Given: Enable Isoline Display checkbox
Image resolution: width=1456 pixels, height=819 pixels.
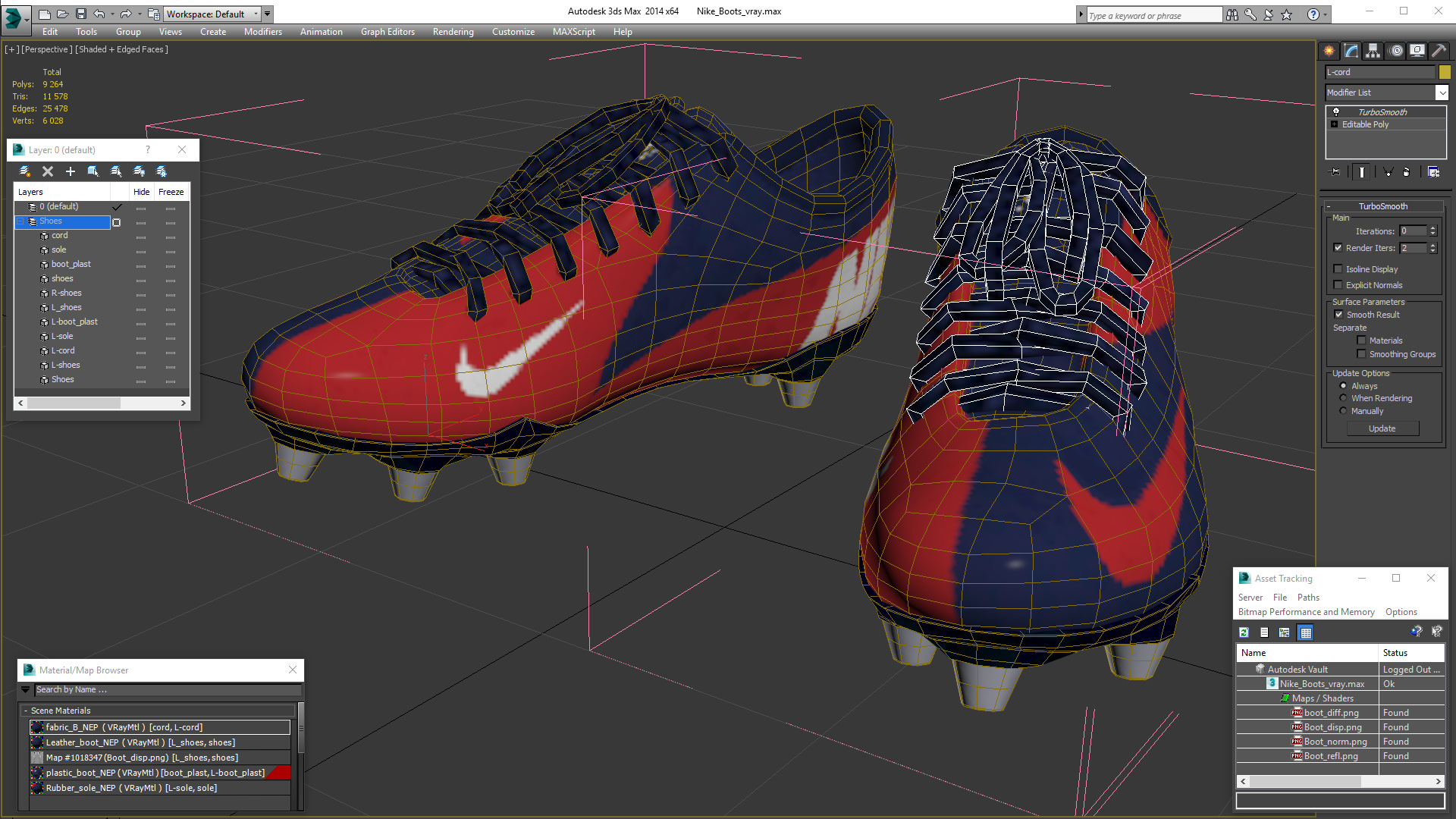Looking at the screenshot, I should pos(1338,269).
